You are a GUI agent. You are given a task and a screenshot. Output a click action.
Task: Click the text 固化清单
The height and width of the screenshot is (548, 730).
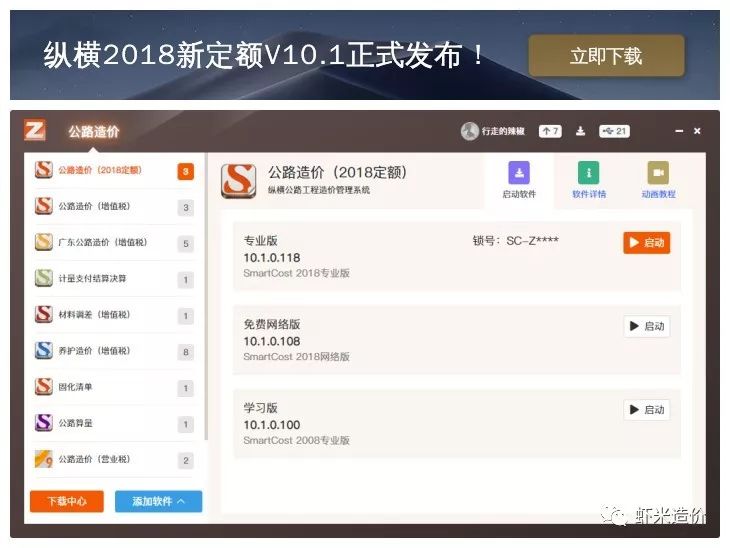75,387
